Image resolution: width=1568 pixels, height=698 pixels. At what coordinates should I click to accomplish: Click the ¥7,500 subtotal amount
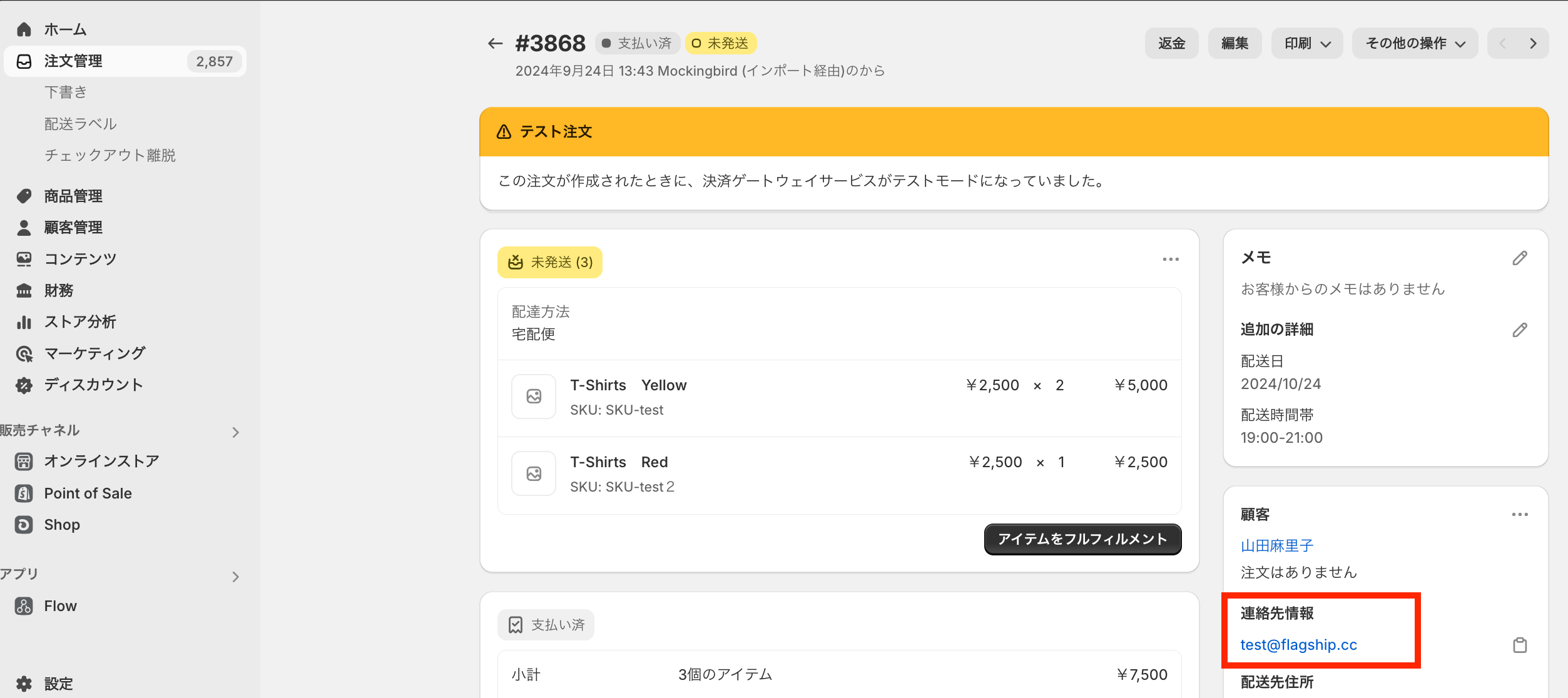(1142, 675)
